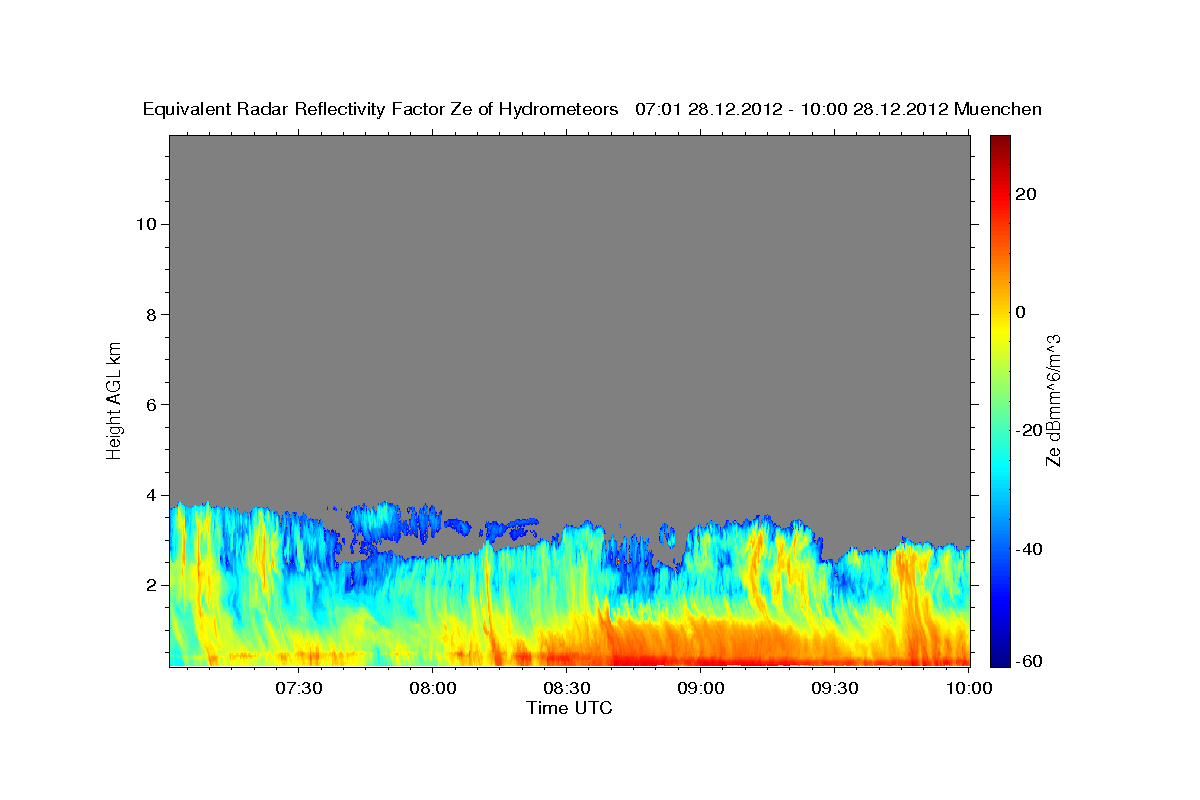Click the 09:30 time axis tick label
1200x800 pixels.
coord(835,688)
